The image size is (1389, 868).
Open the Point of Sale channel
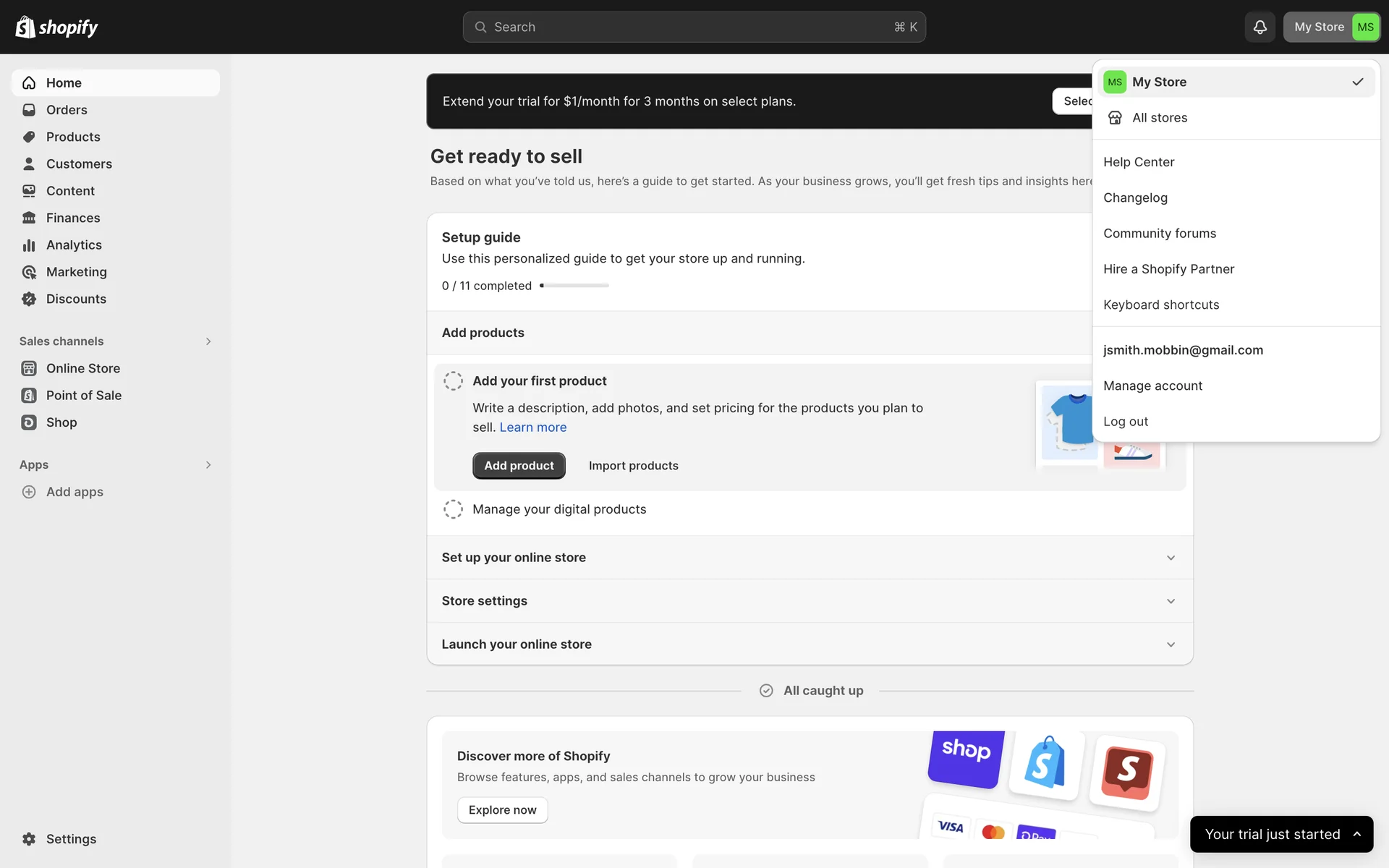(83, 395)
